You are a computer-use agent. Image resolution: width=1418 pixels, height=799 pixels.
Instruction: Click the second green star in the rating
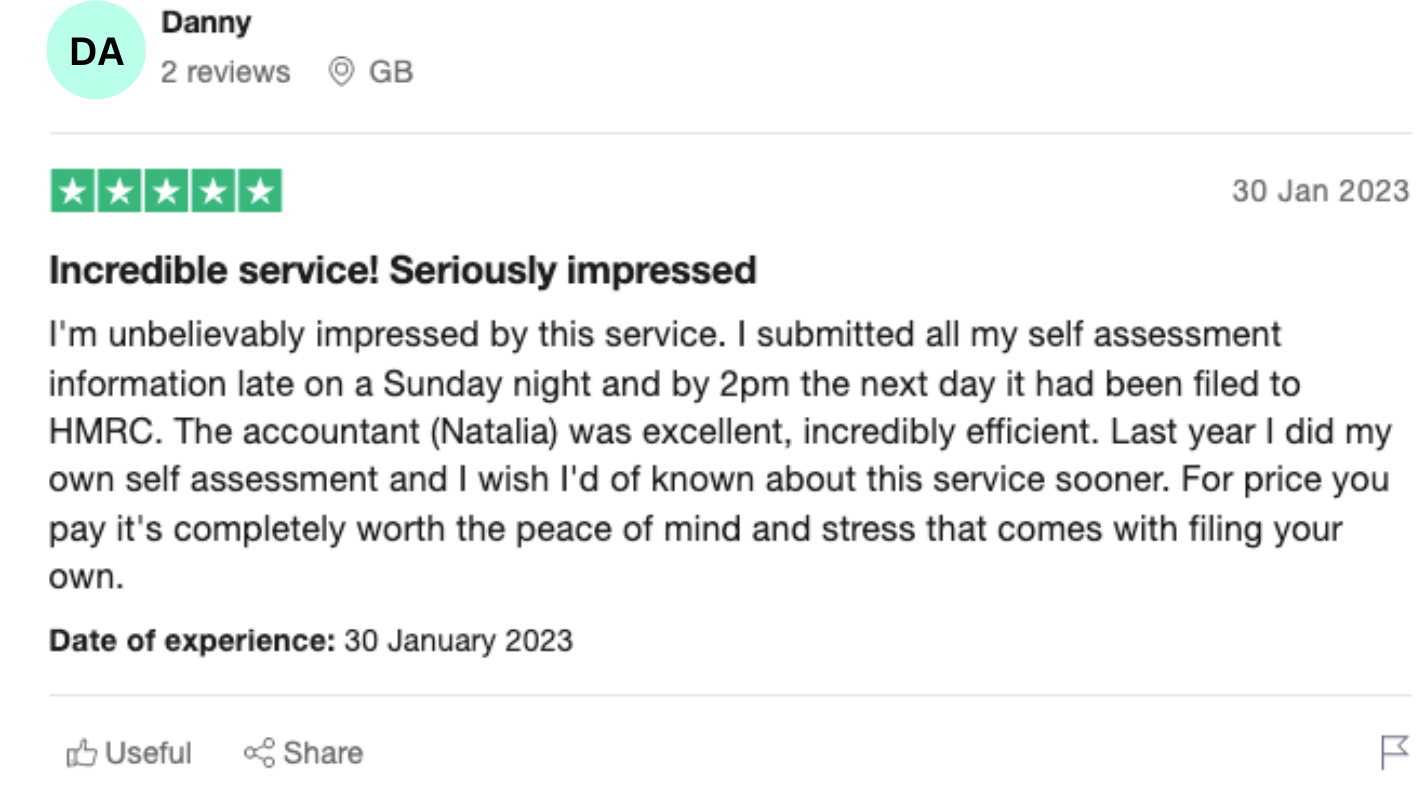pos(119,192)
